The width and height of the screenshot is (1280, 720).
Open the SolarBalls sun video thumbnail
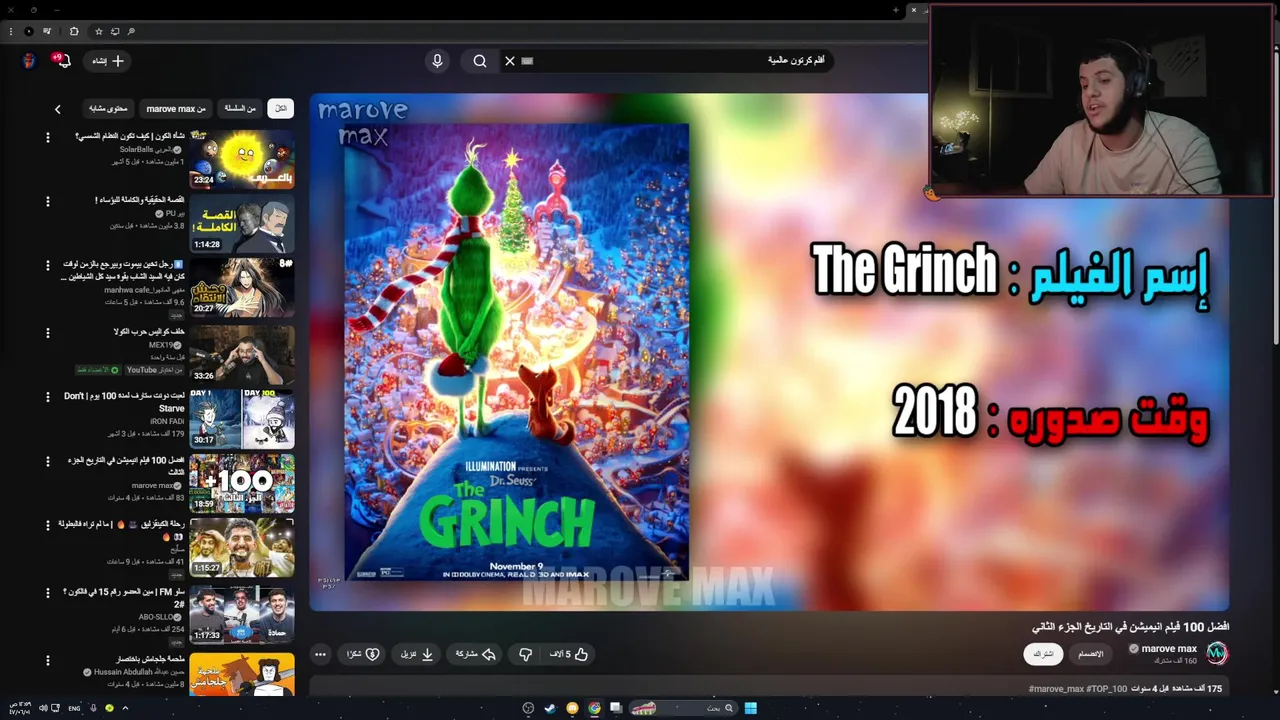click(x=242, y=159)
